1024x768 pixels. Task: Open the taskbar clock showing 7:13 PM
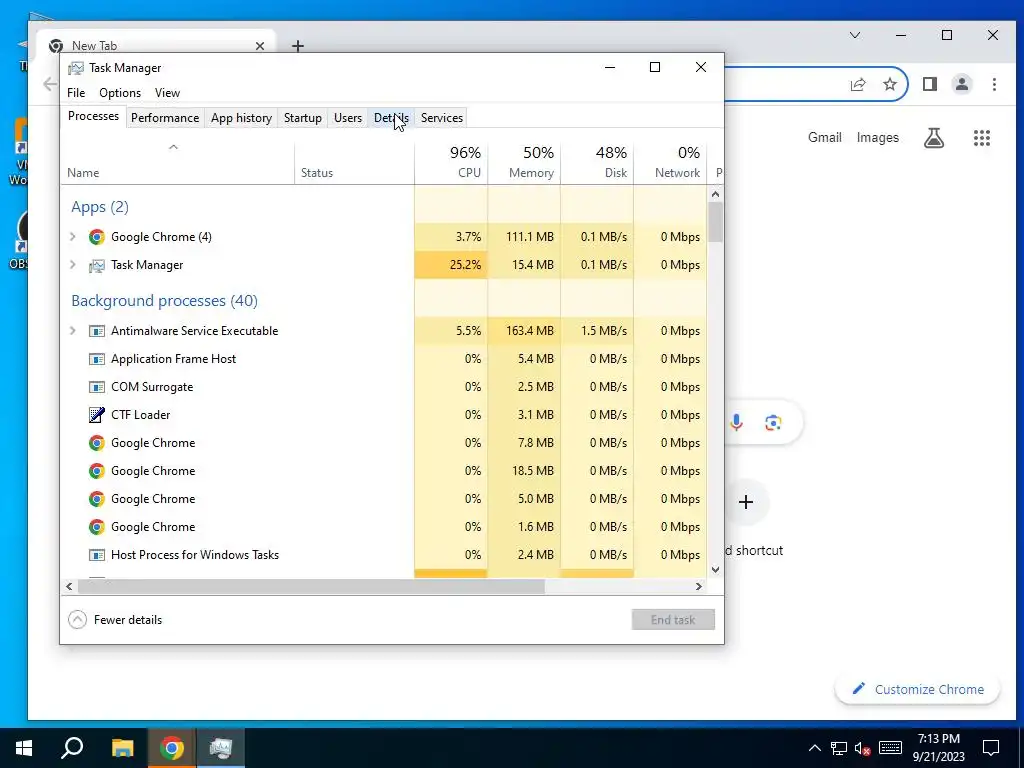click(938, 748)
